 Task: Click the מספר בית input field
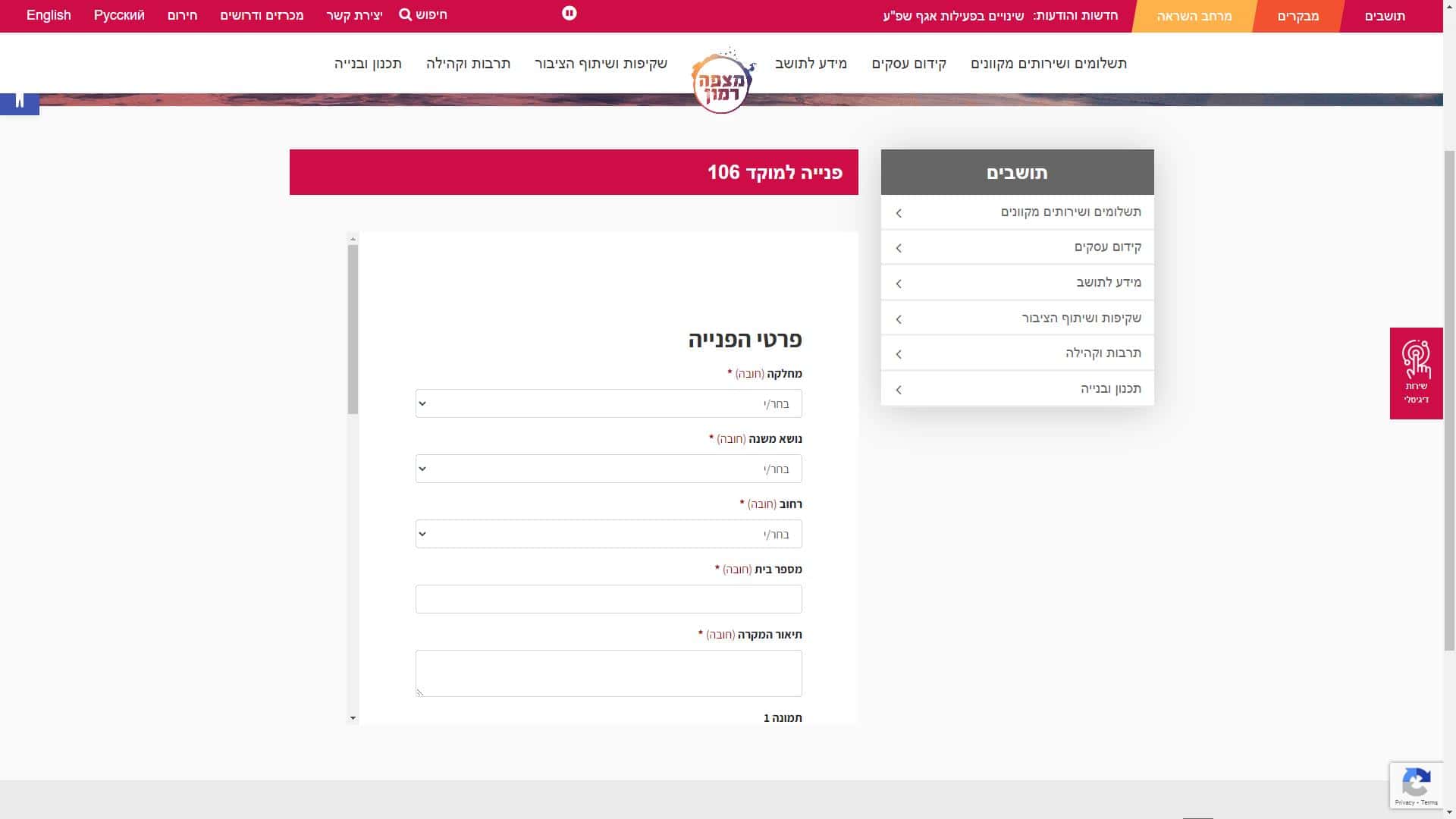[x=608, y=599]
